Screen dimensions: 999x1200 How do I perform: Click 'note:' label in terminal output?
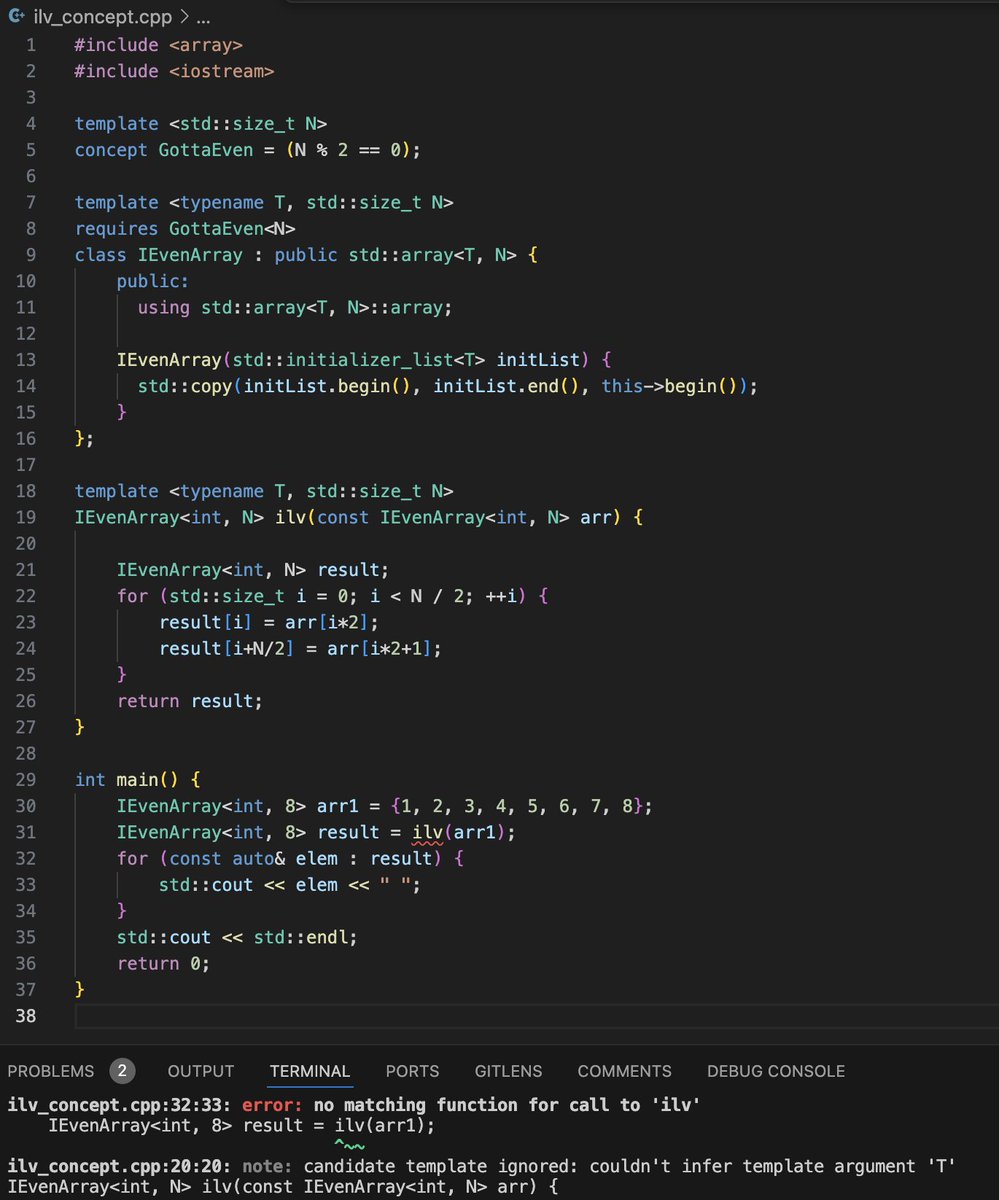[268, 1166]
